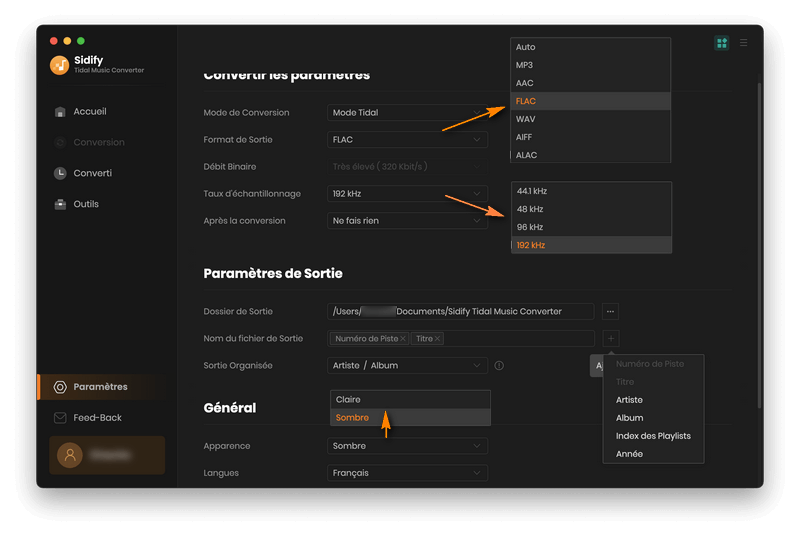
Task: Click the plus button to add filename tag
Action: (611, 339)
